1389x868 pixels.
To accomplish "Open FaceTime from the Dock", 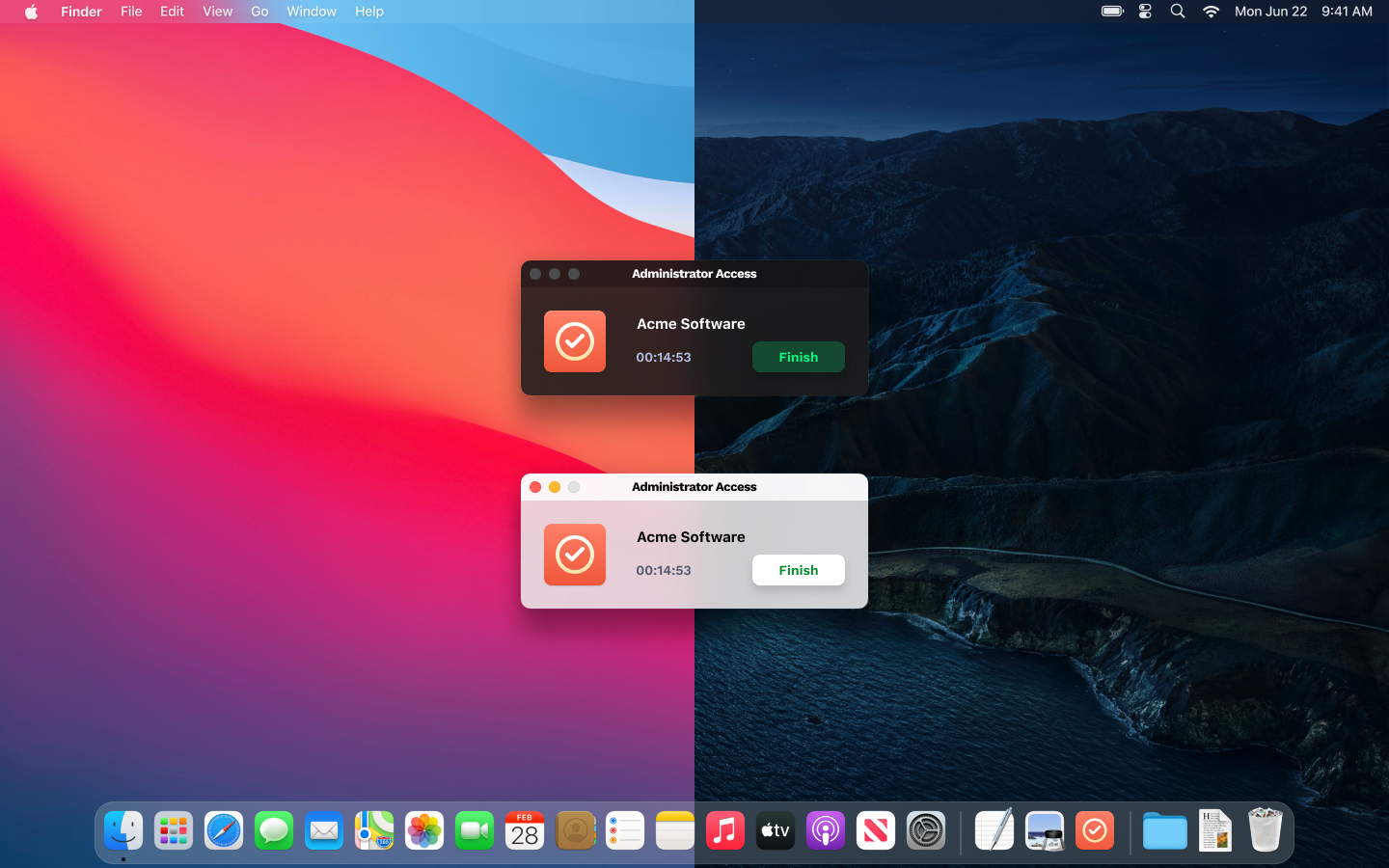I will point(475,830).
